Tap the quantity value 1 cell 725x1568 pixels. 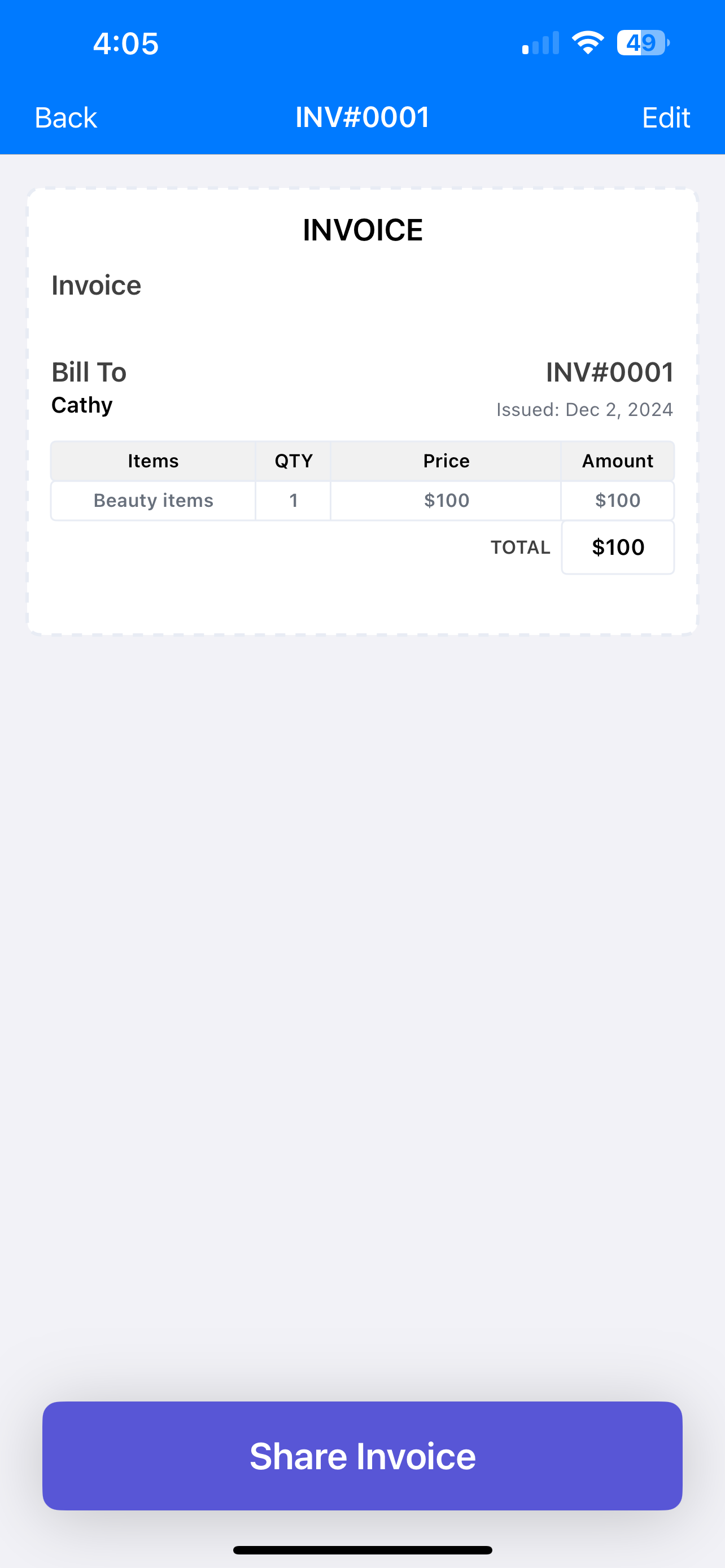click(x=294, y=500)
